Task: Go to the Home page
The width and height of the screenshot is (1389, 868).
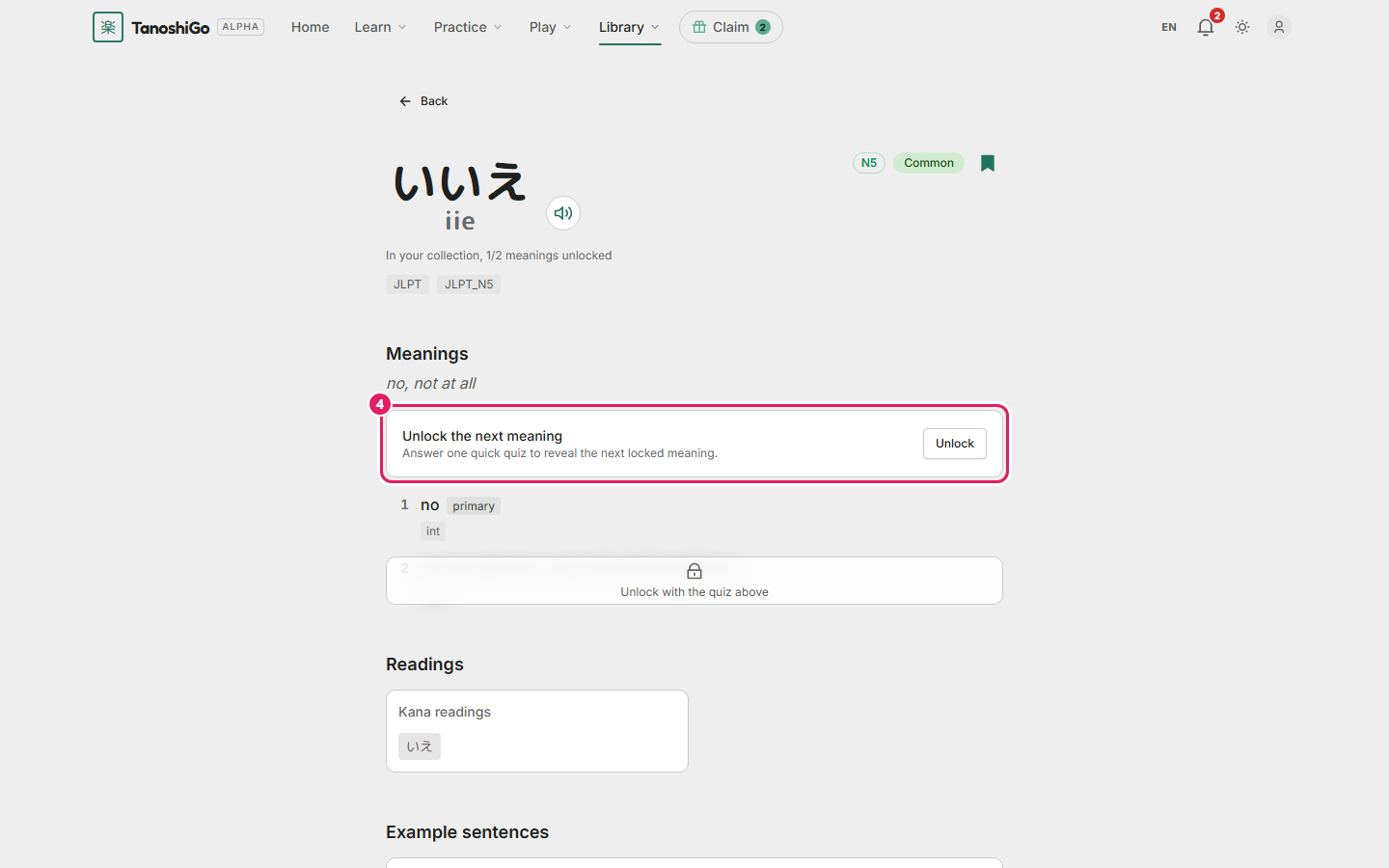Action: [311, 27]
